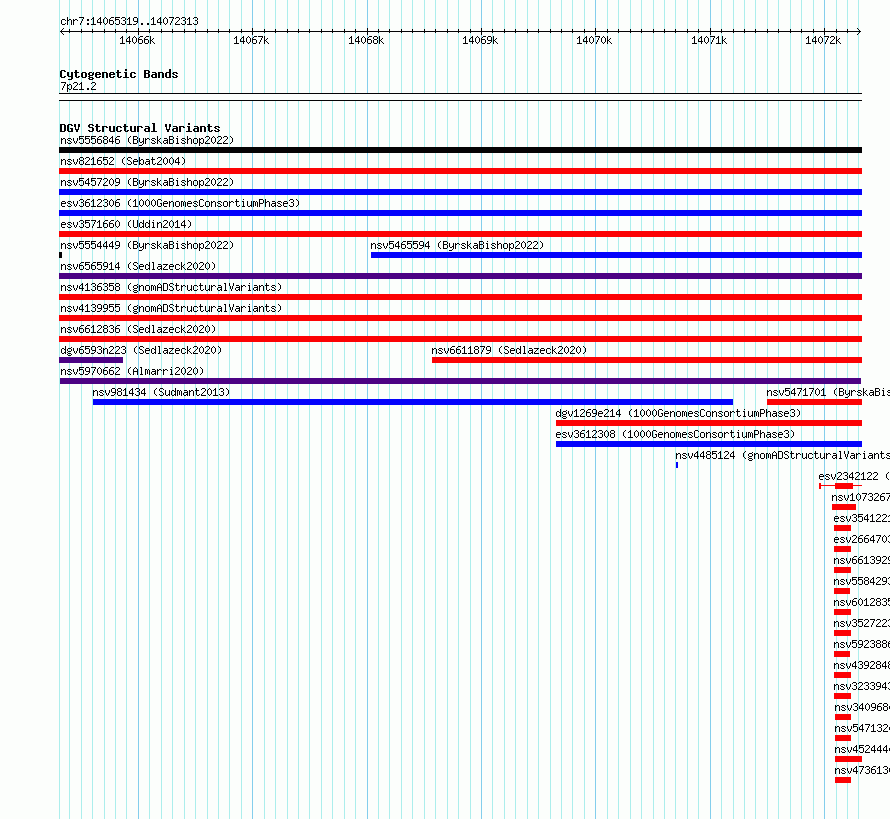Viewport: 890px width, 819px height.
Task: Click the nsv1073267 variant label
Action: [860, 497]
